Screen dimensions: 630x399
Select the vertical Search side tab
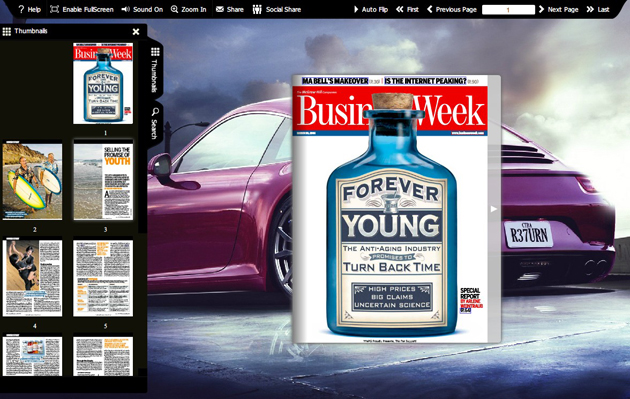tap(155, 123)
